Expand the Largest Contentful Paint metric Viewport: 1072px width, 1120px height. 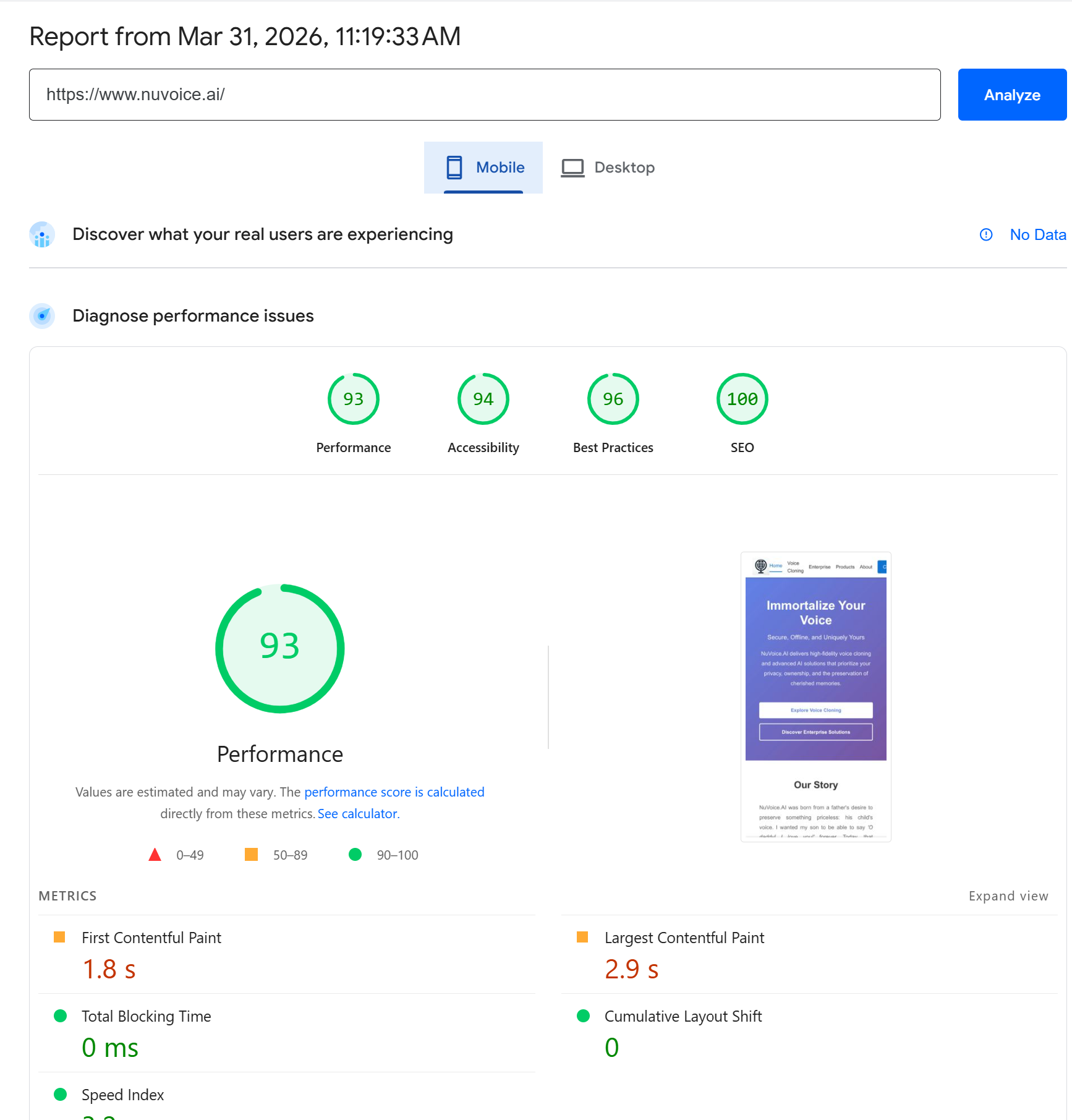click(684, 938)
